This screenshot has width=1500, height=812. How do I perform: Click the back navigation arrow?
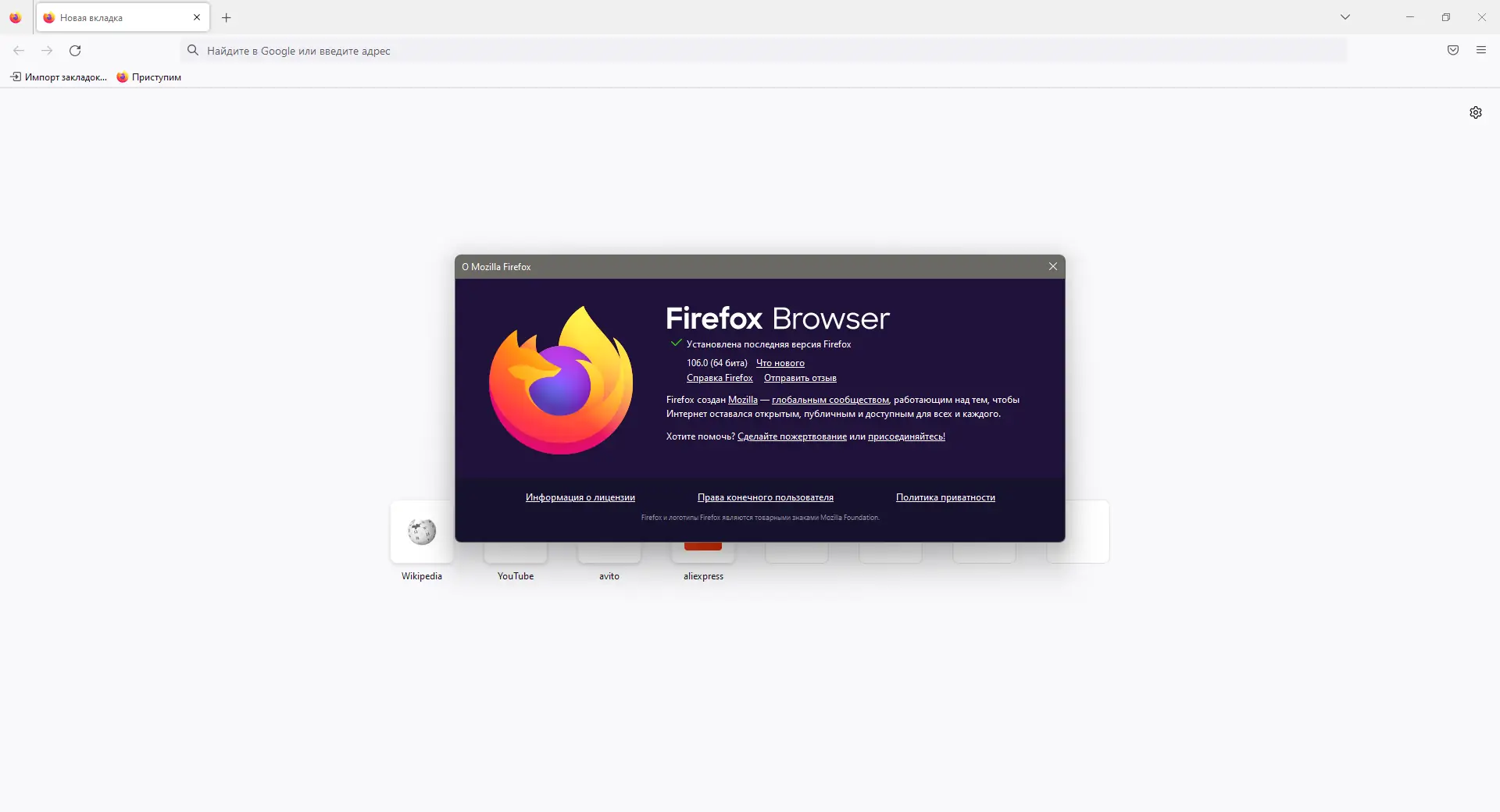(19, 51)
